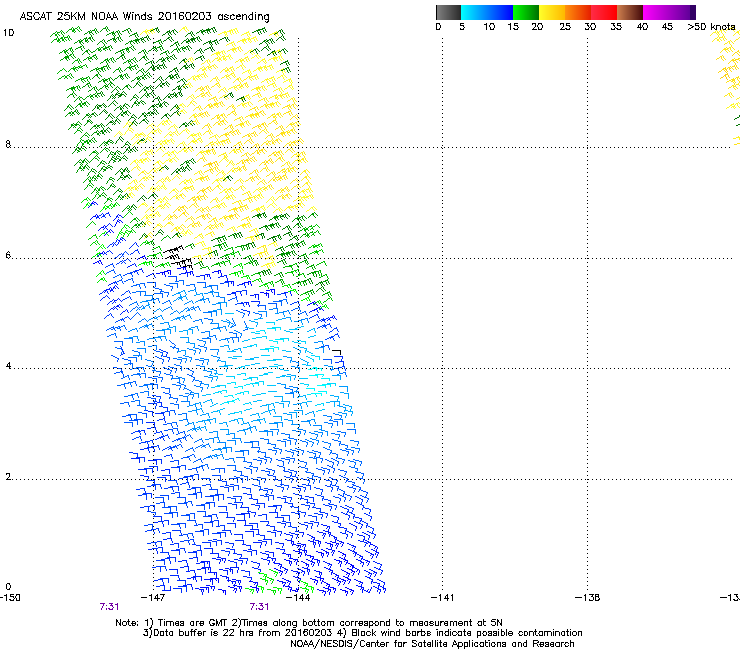The image size is (740, 650).
Task: Click the longitude label -150
Action: tap(10, 598)
